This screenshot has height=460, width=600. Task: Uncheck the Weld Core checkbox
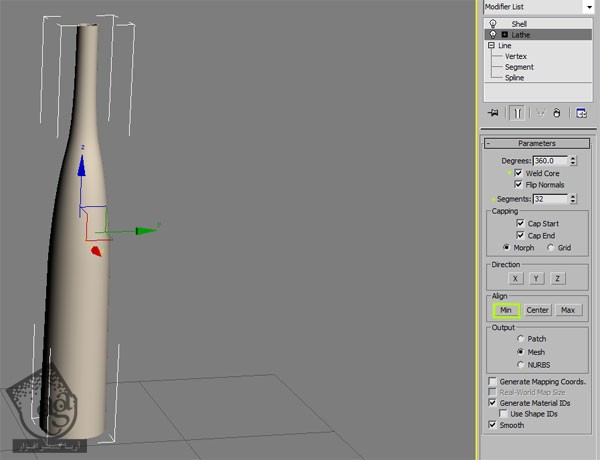click(x=518, y=173)
